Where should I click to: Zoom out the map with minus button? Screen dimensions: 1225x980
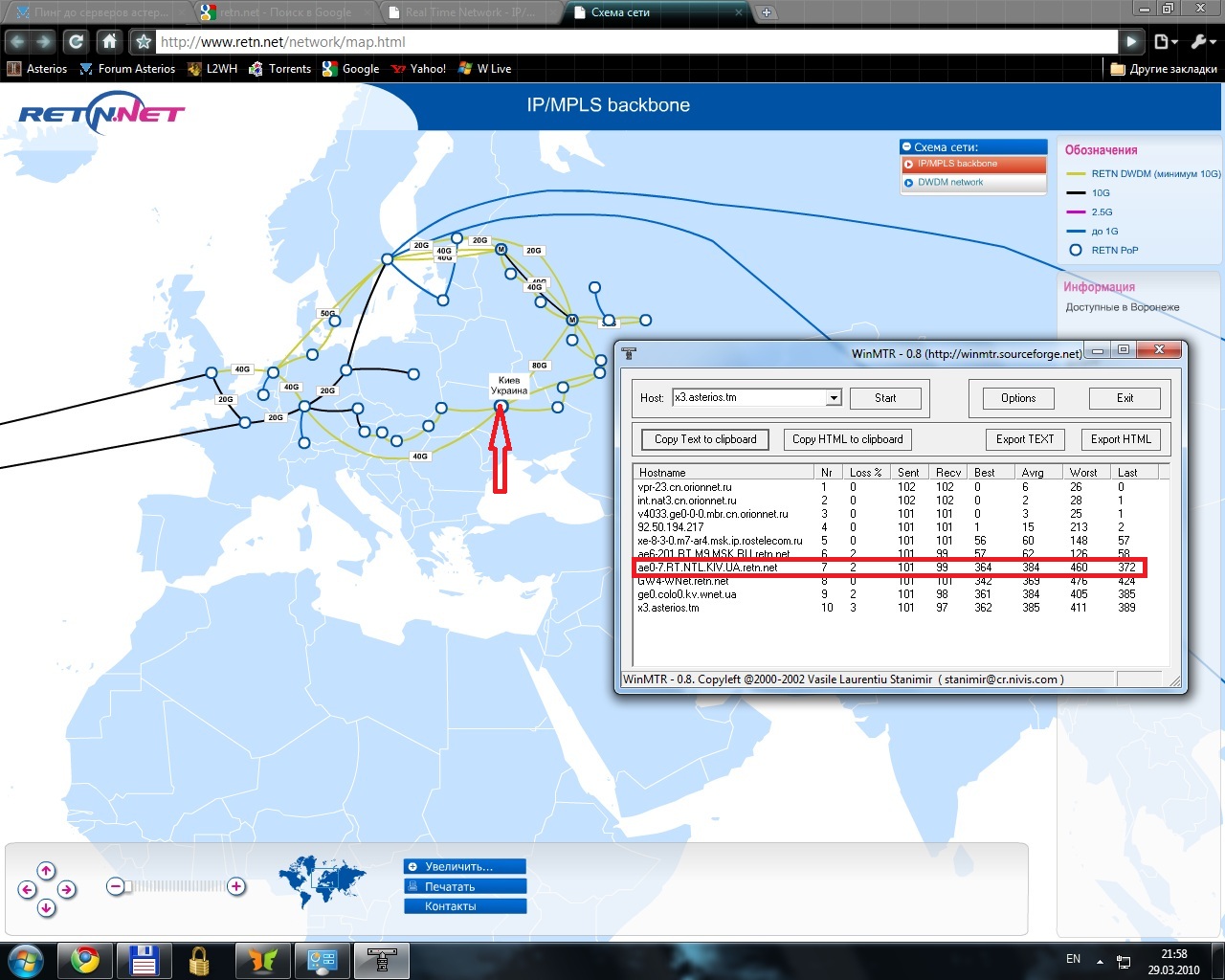pos(116,886)
